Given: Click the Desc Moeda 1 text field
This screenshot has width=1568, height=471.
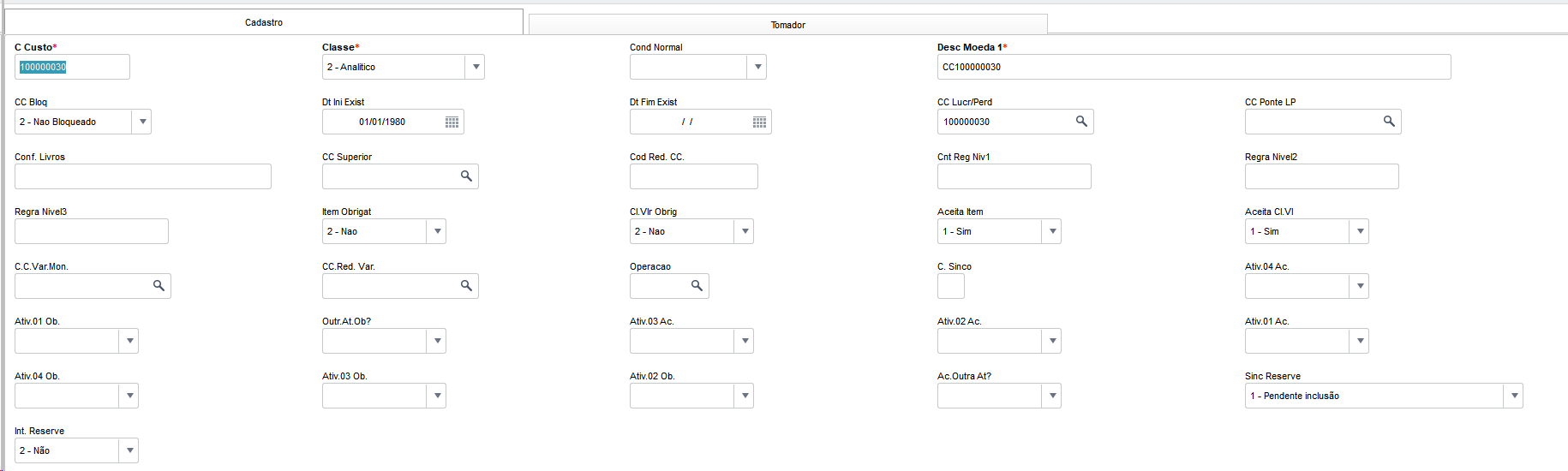Looking at the screenshot, I should click(1194, 67).
